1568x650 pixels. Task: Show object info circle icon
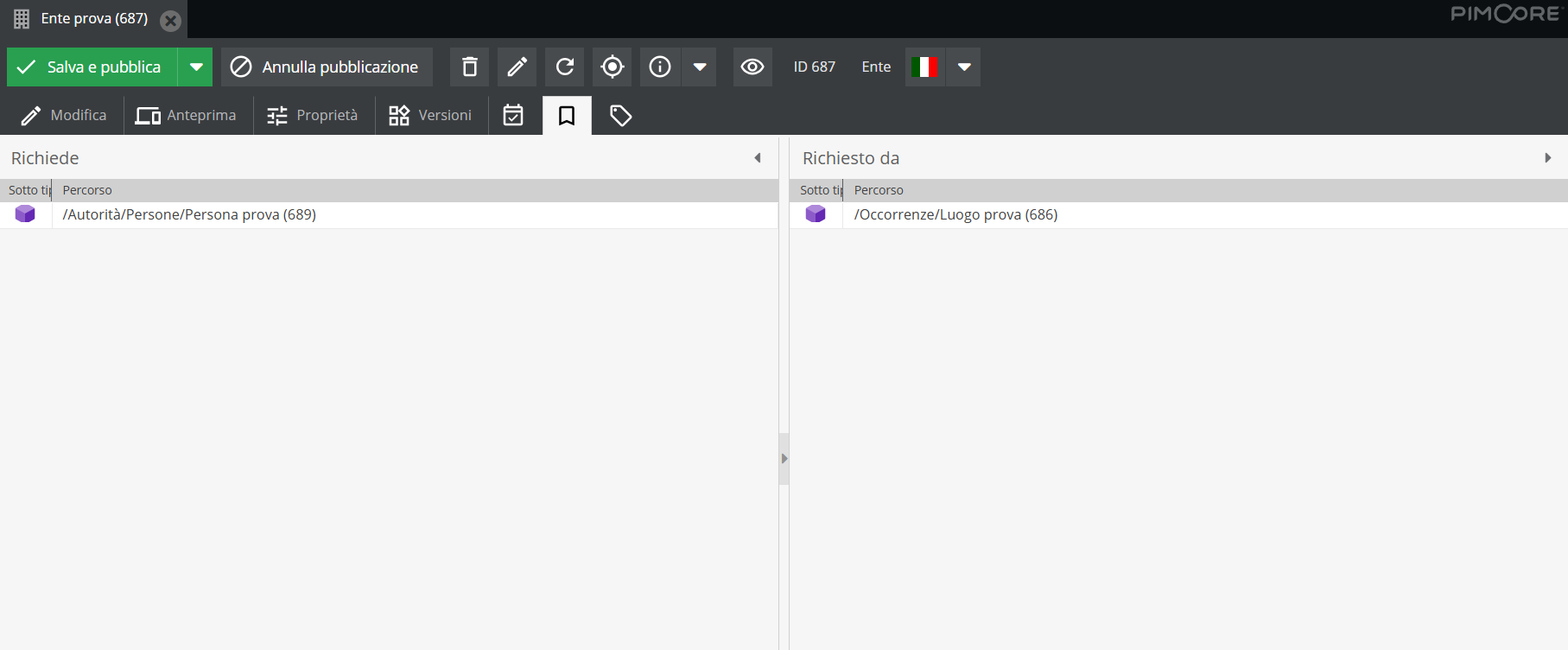point(660,67)
